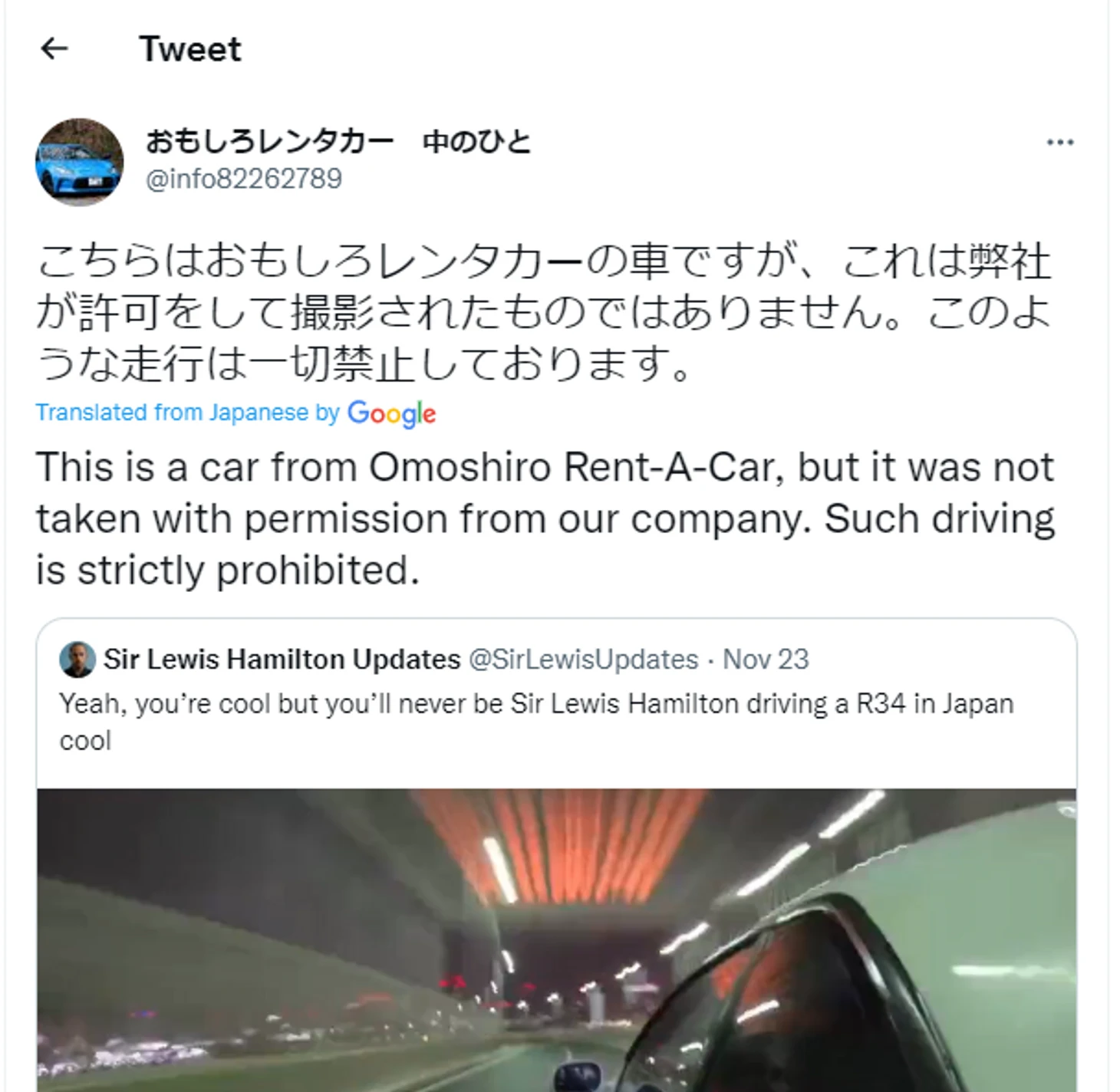Open the three-dot more options menu
Screen dimensions: 1120x1092
[1060, 142]
